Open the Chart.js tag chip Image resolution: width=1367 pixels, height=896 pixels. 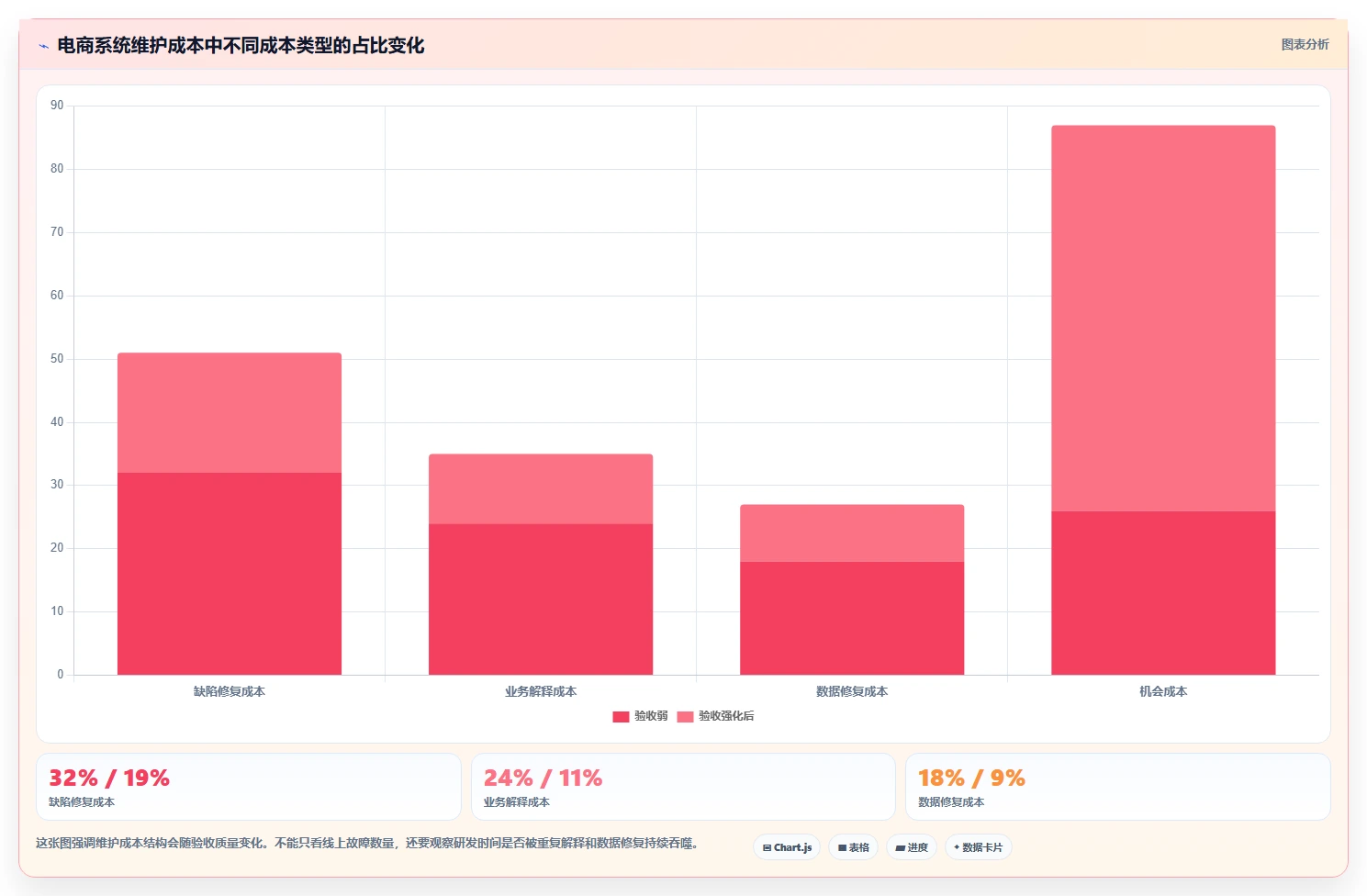[787, 847]
